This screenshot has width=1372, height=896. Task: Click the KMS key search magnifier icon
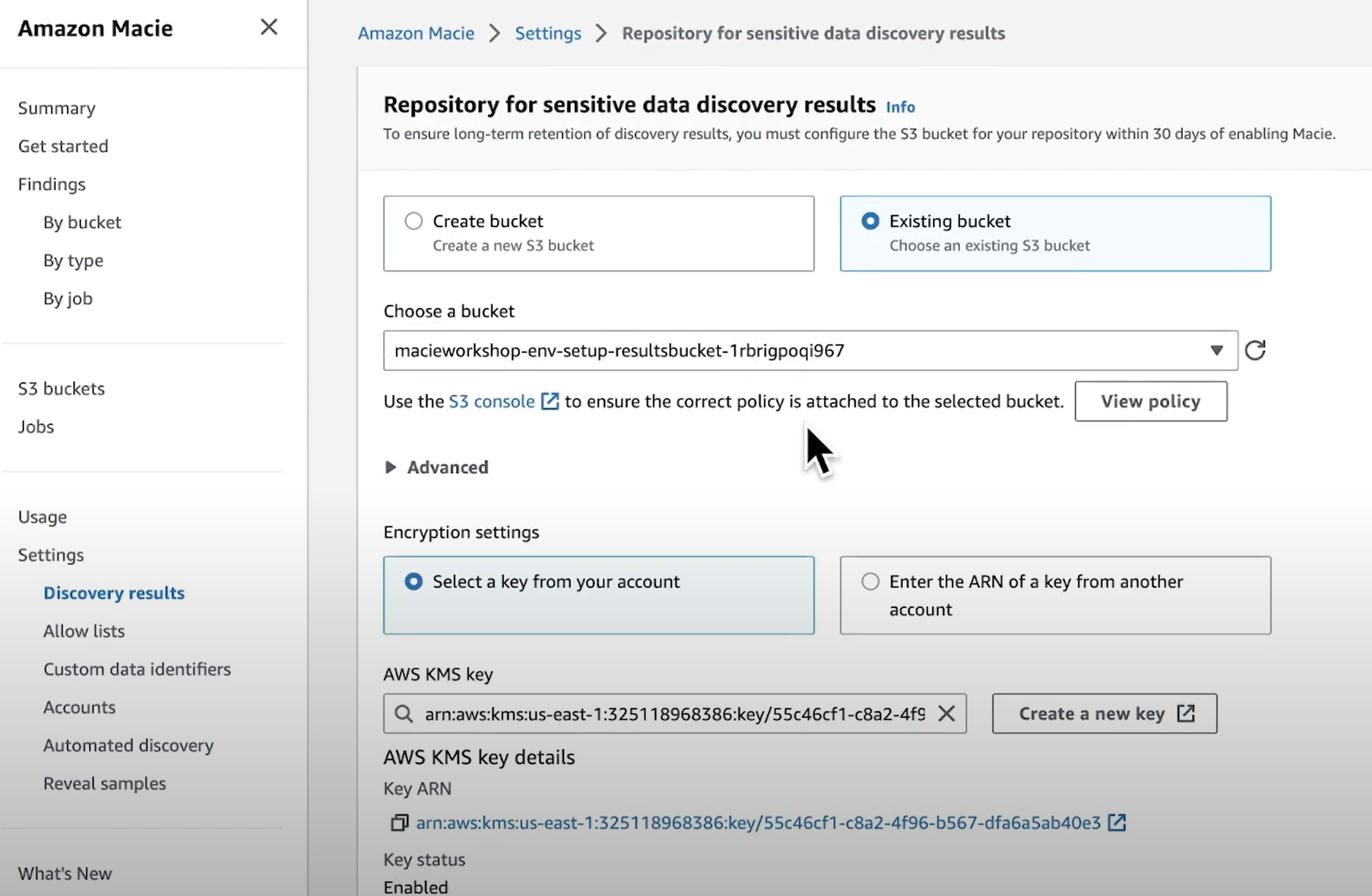pos(403,714)
